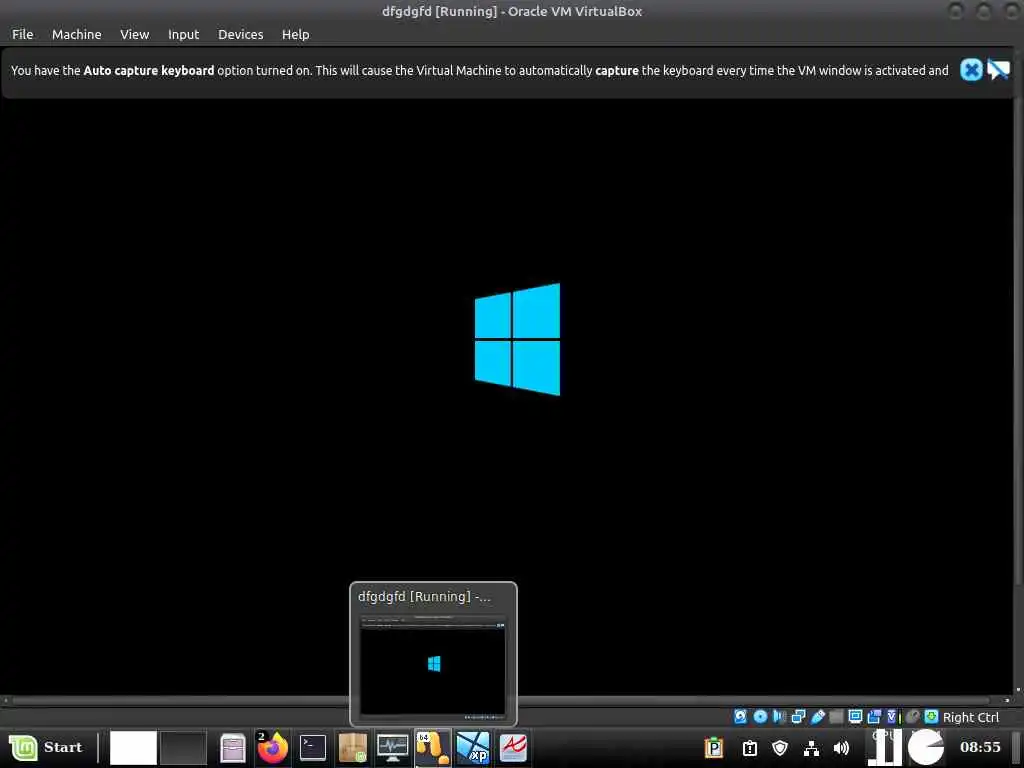The height and width of the screenshot is (768, 1024).
Task: Open the system monitor taskbar icon
Action: 392,748
